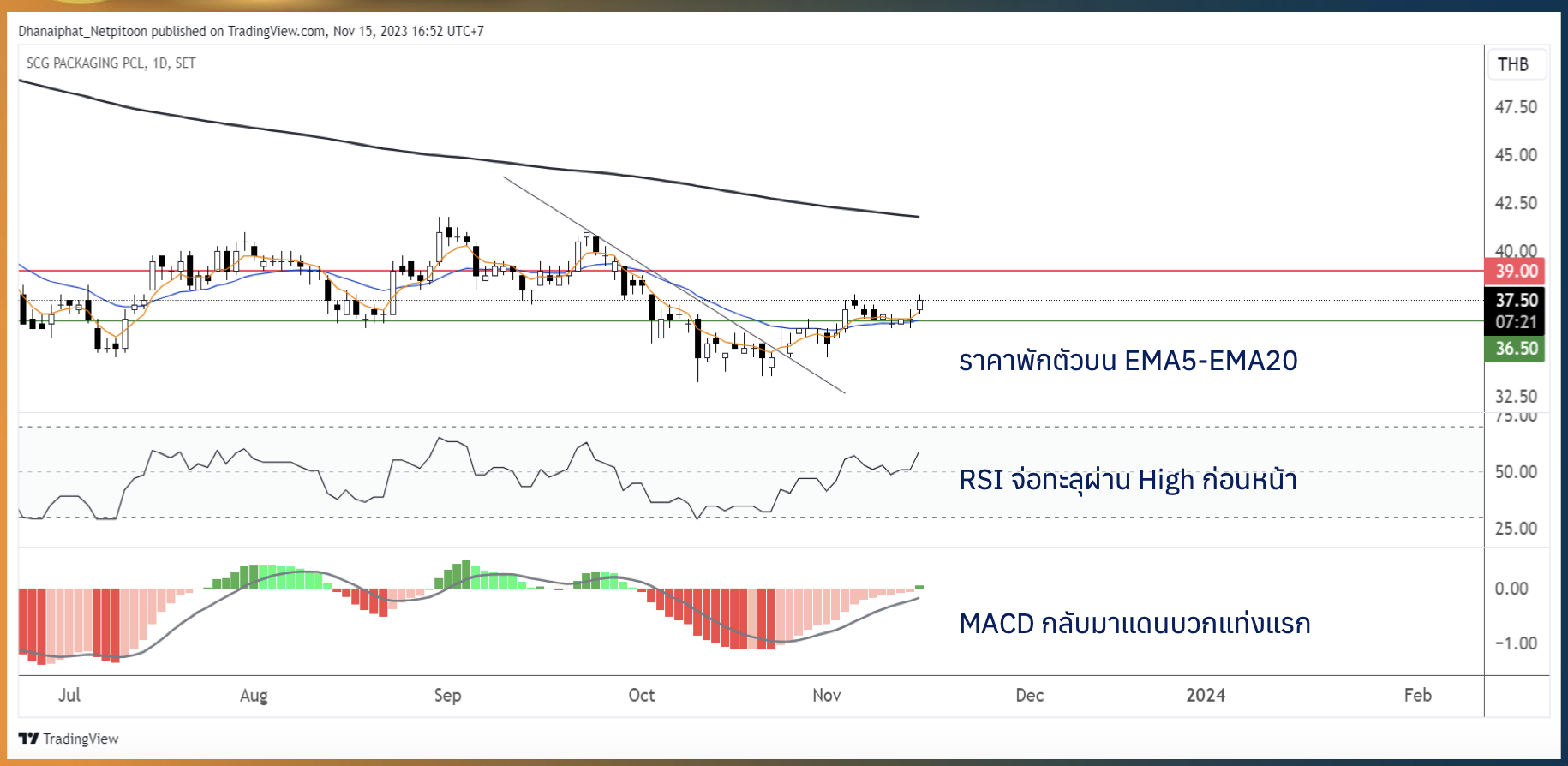Click the Feb label on time axis

(1417, 695)
